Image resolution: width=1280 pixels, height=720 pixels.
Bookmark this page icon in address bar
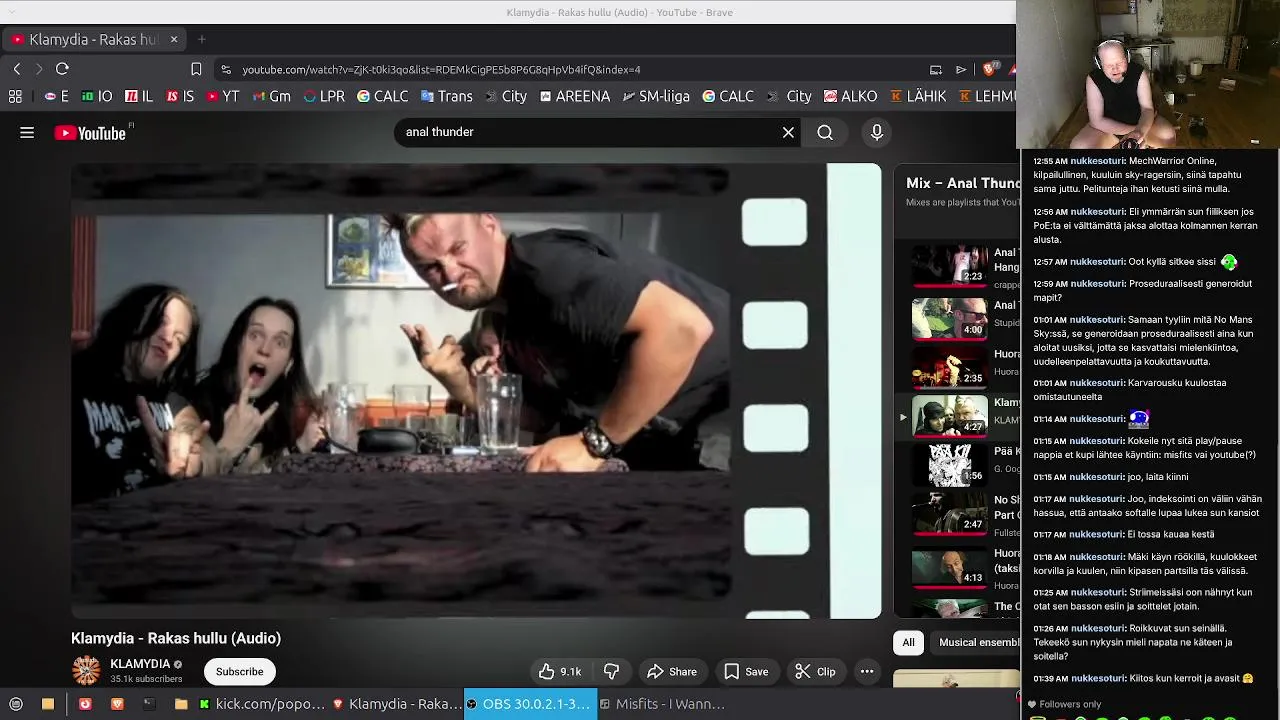[196, 69]
